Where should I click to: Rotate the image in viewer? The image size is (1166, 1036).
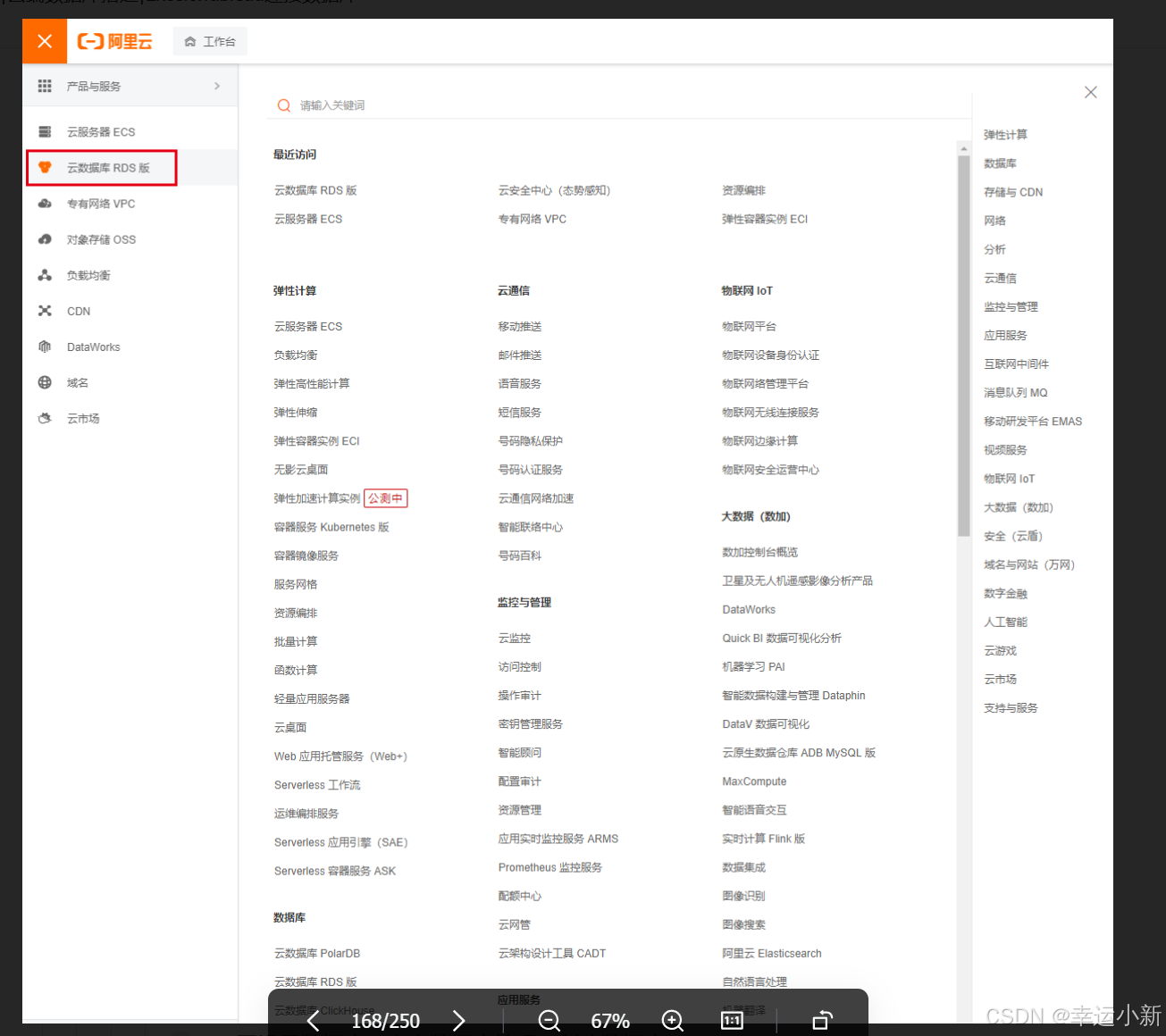click(x=822, y=1021)
